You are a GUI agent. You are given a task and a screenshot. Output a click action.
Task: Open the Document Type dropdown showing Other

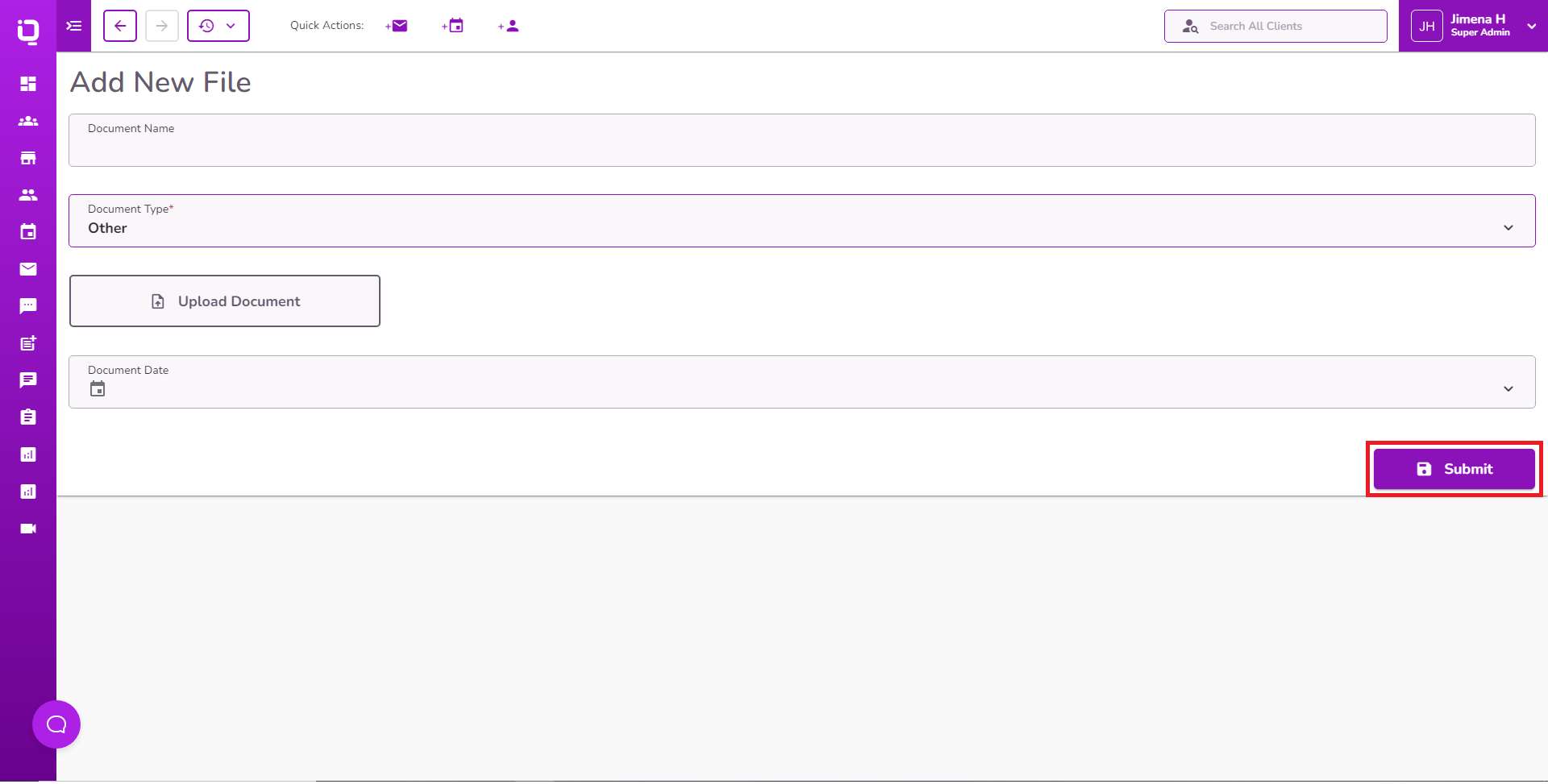(1508, 228)
